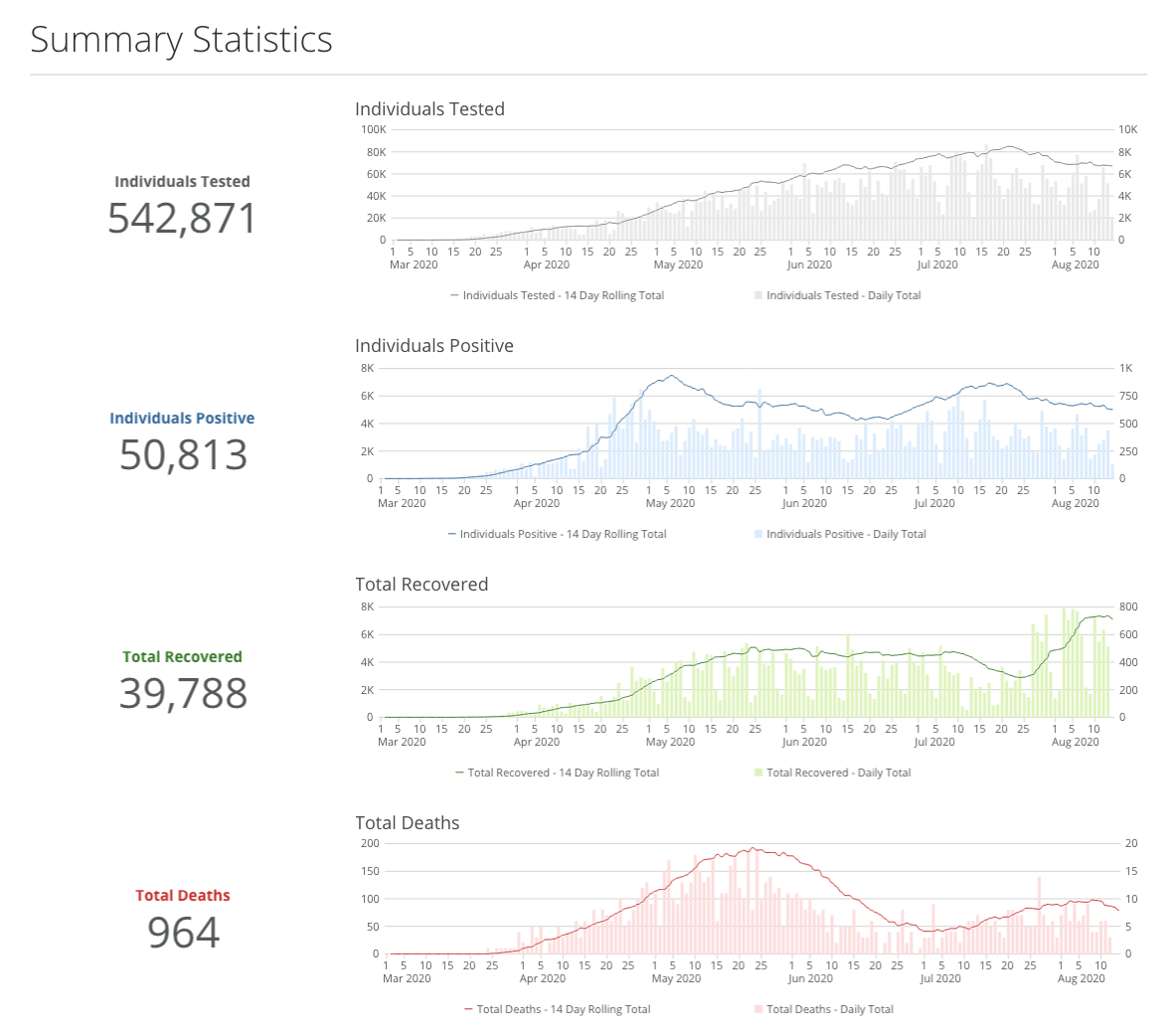Click the green Total Recovered label
The height and width of the screenshot is (1036, 1173).
click(x=182, y=657)
